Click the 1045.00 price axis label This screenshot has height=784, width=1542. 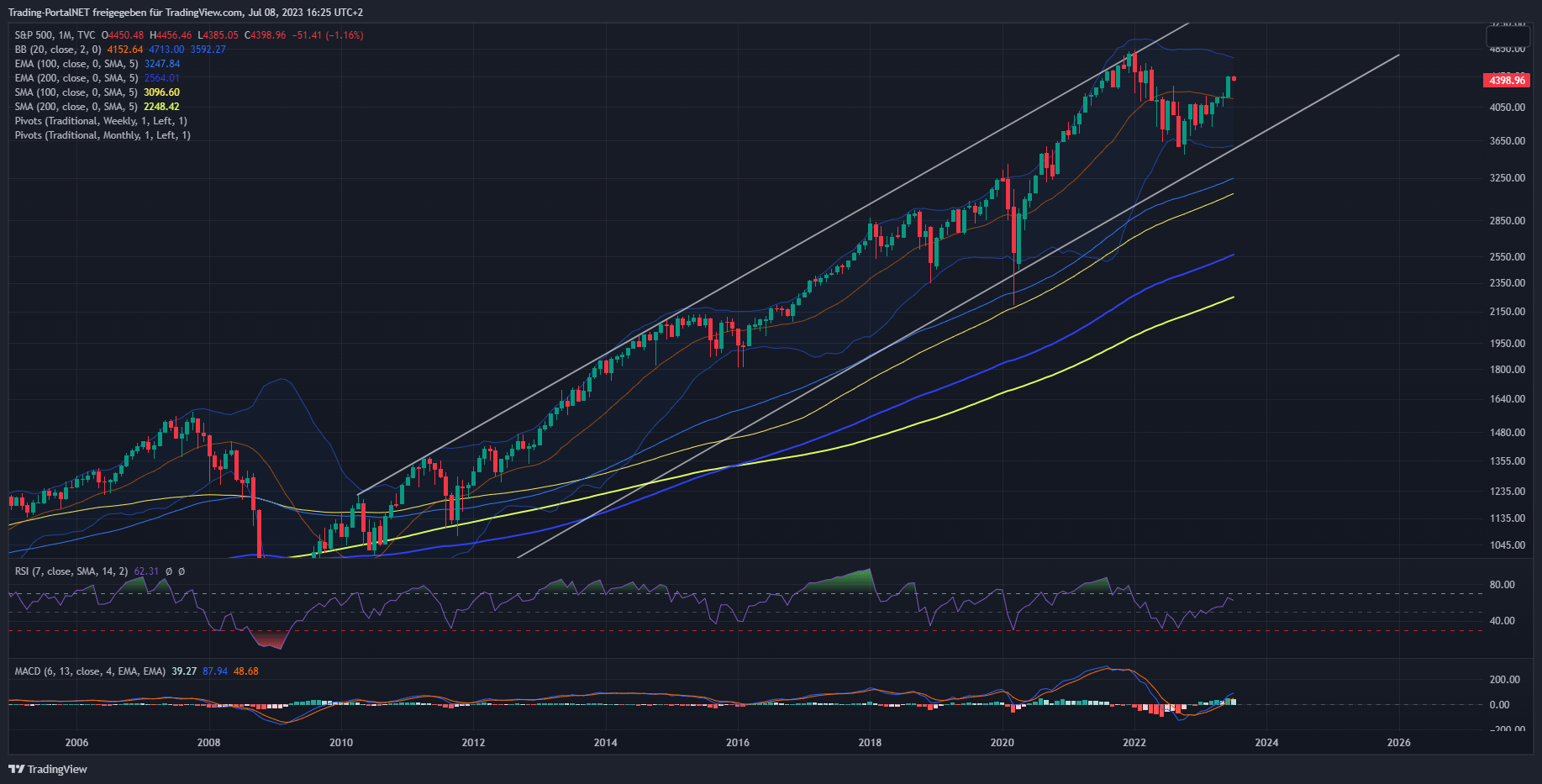coord(1508,545)
